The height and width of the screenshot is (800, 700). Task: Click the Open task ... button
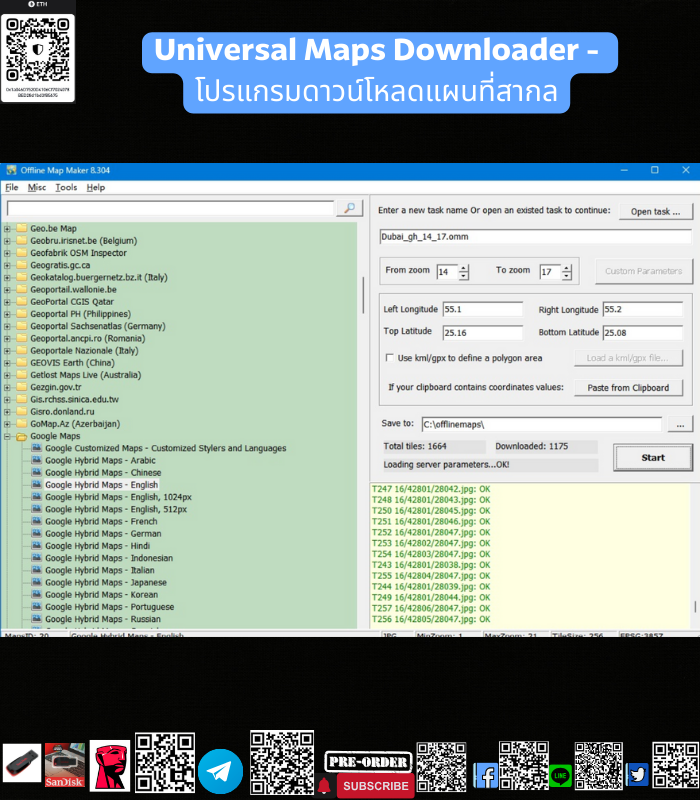click(x=656, y=212)
